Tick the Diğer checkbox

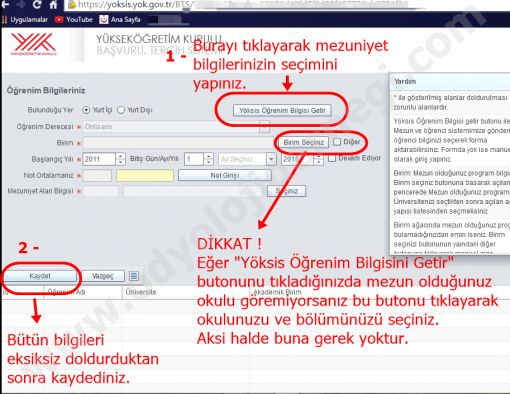[x=337, y=142]
